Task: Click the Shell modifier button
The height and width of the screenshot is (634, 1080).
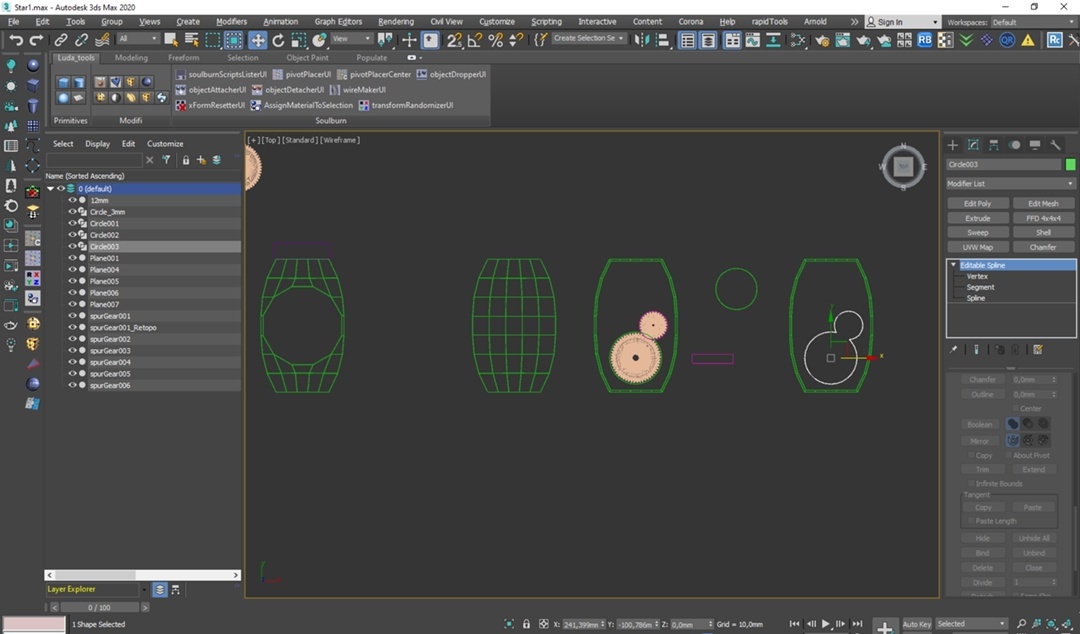Action: (x=1043, y=232)
